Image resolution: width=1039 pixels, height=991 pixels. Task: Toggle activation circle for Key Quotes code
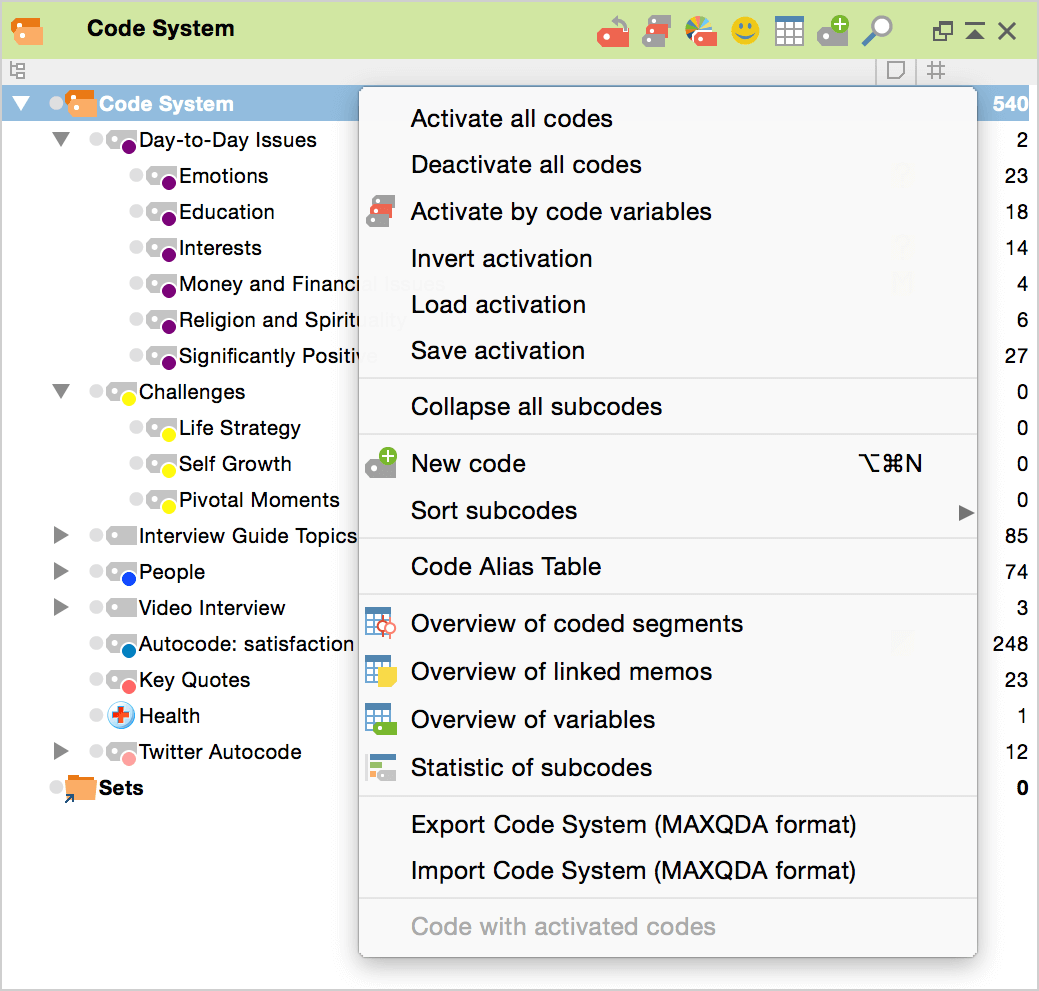(96, 680)
